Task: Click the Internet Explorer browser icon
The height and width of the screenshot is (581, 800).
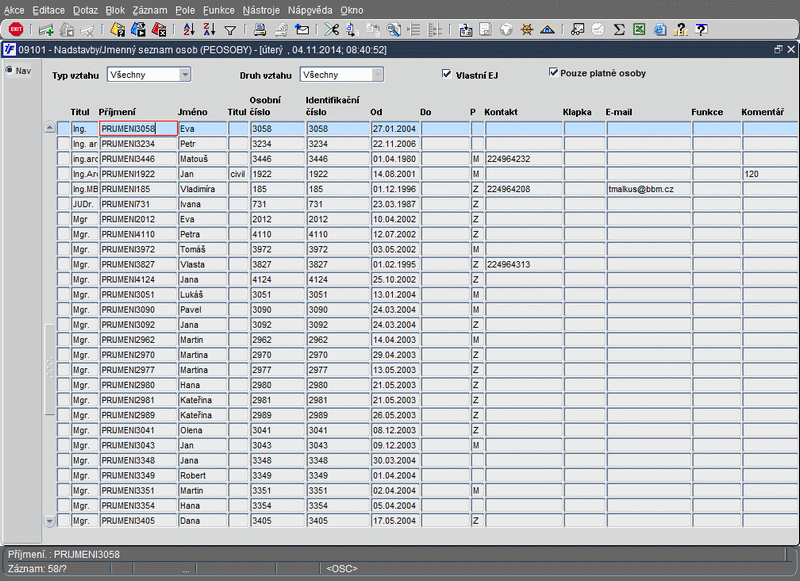Action: click(660, 30)
